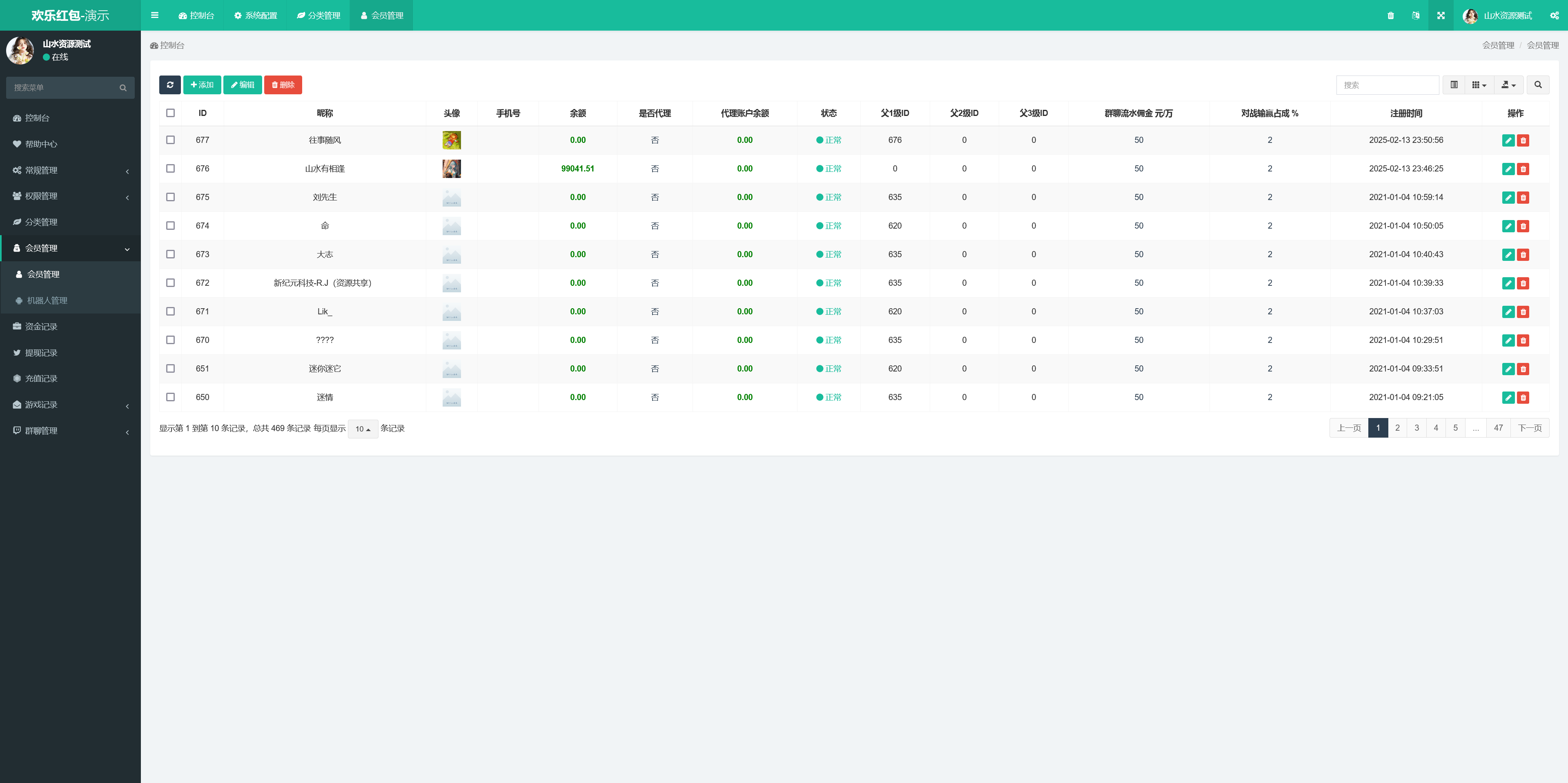Viewport: 1568px width, 783px height.
Task: Click the table search magnifier icon
Action: (1537, 85)
